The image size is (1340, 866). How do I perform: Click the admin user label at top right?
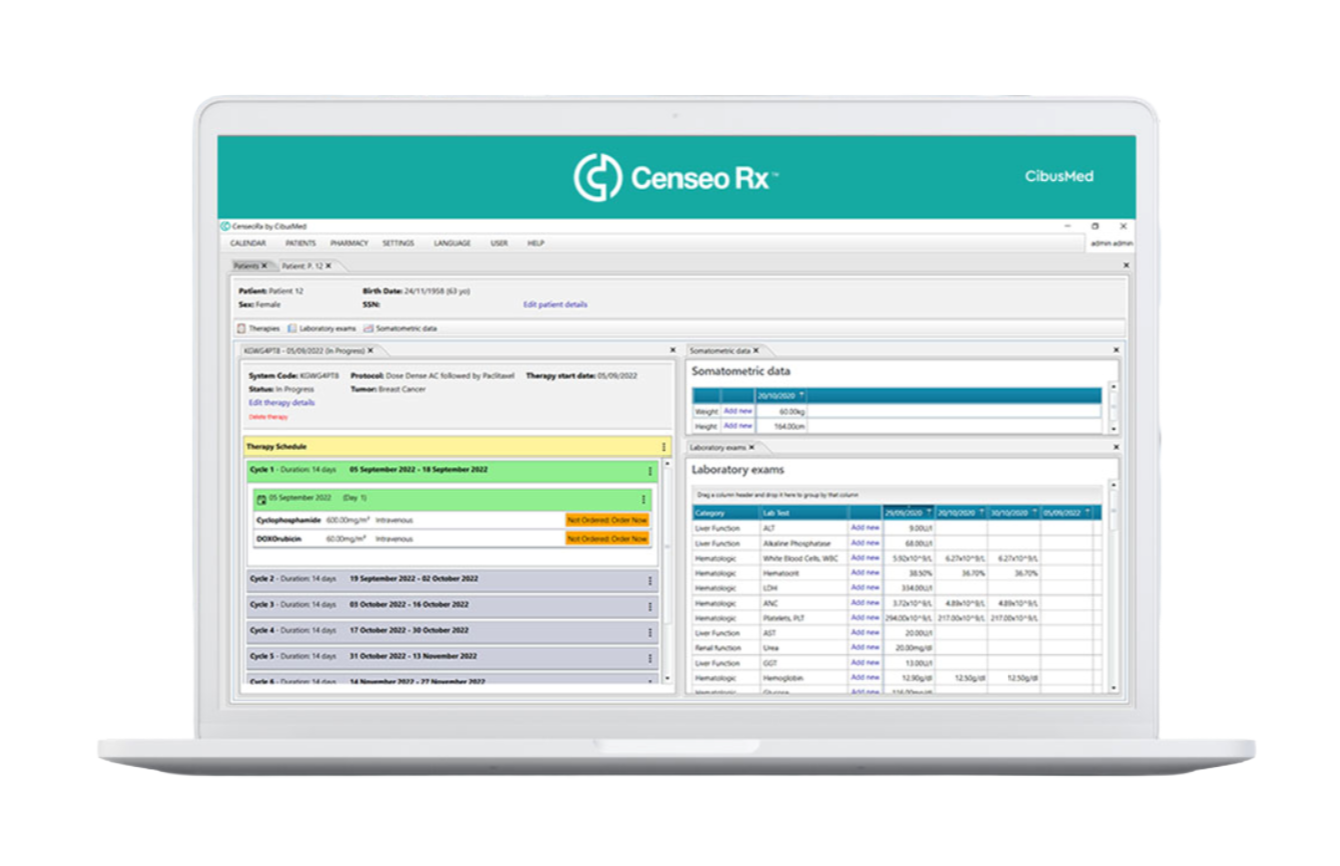click(1112, 243)
